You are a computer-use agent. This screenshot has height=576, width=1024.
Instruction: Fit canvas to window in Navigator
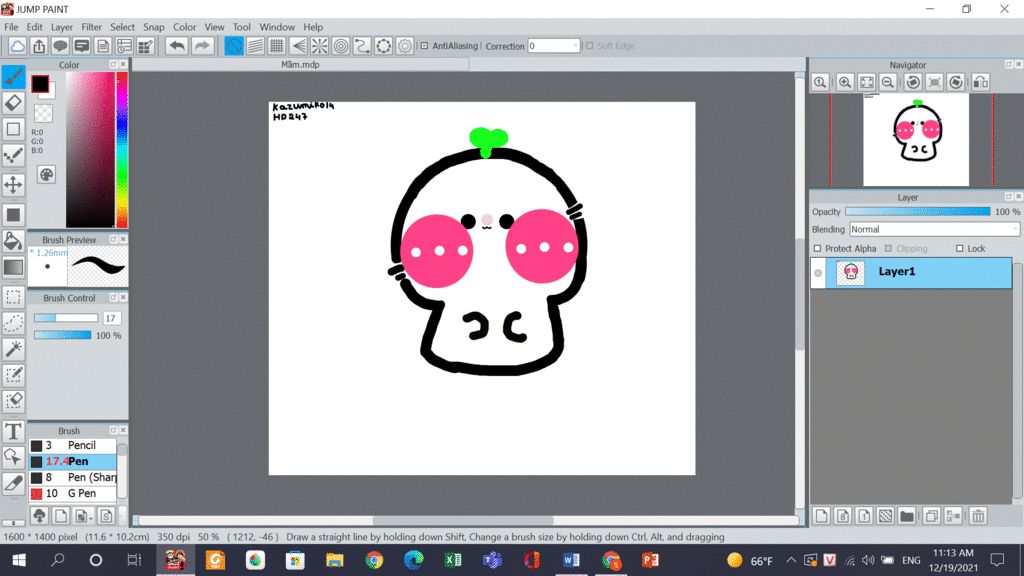point(866,82)
